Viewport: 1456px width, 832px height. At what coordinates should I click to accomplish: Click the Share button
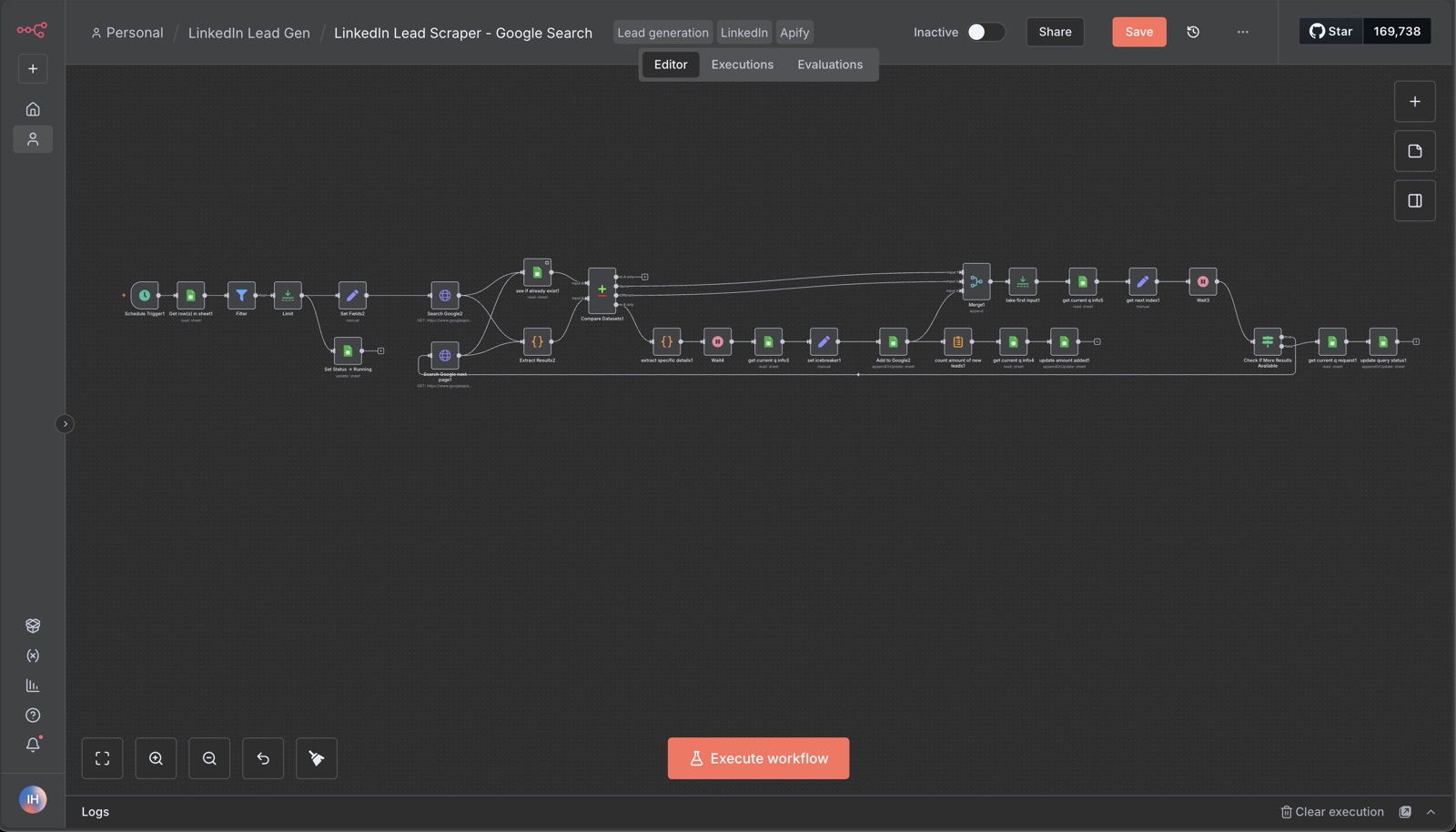click(x=1055, y=32)
